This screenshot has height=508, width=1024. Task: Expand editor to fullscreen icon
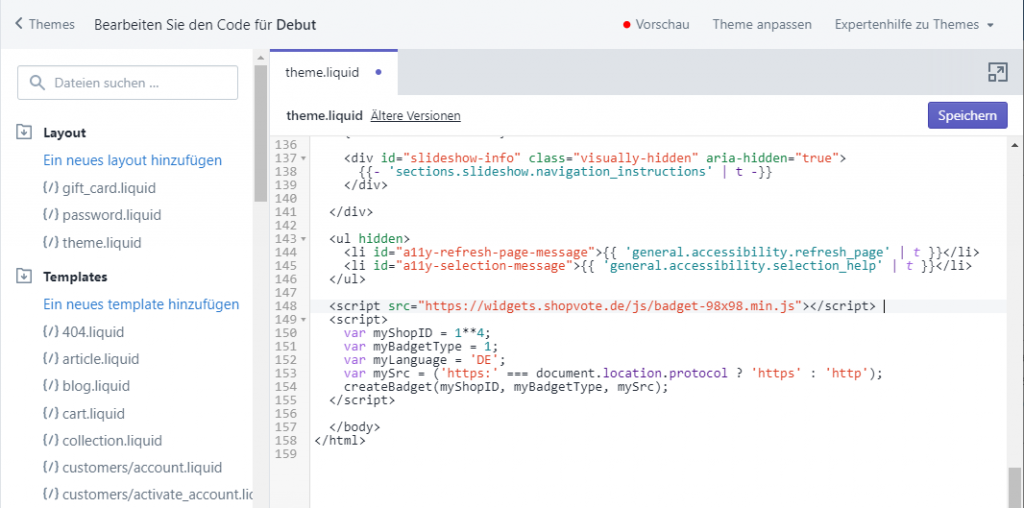click(x=997, y=72)
